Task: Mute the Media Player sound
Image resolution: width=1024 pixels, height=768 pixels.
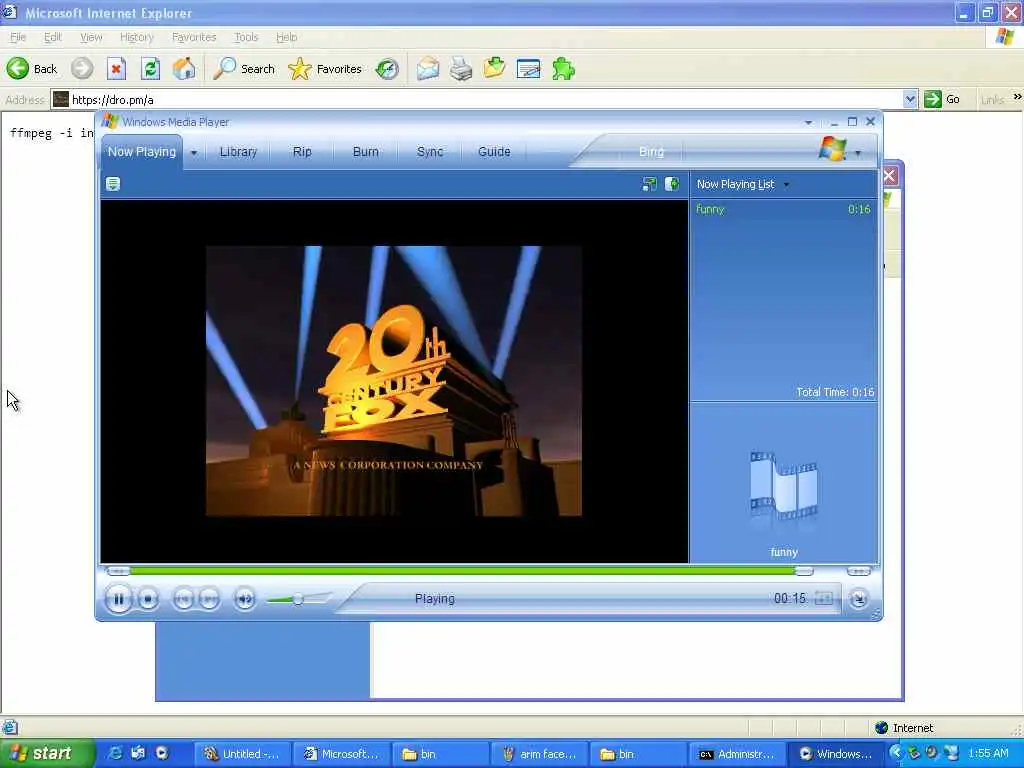Action: [x=245, y=599]
